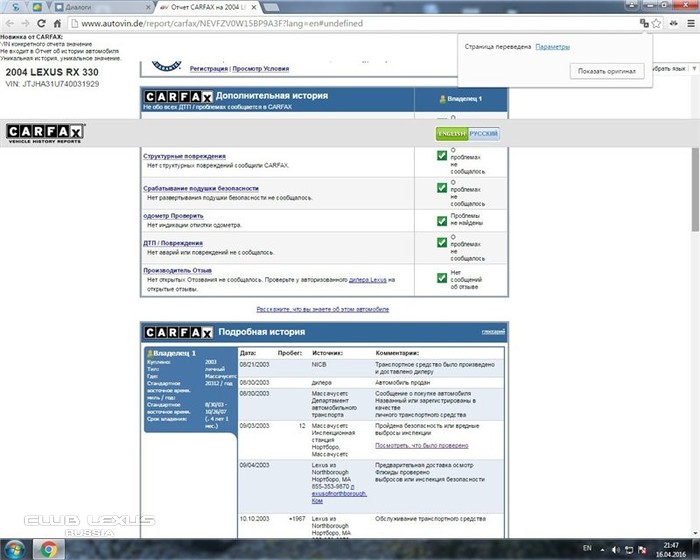This screenshot has width=700, height=560.
Task: Click the 09/03/2003 date row
Action: tap(371, 440)
